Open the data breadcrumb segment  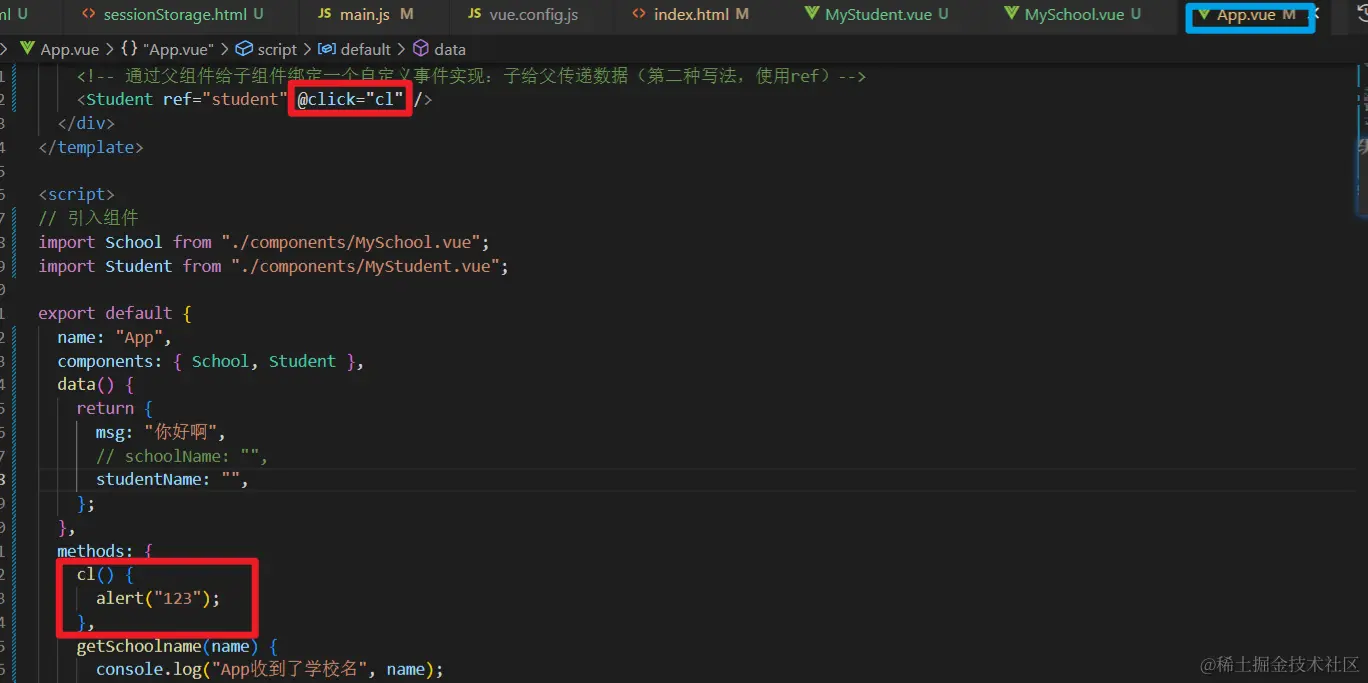(439, 49)
